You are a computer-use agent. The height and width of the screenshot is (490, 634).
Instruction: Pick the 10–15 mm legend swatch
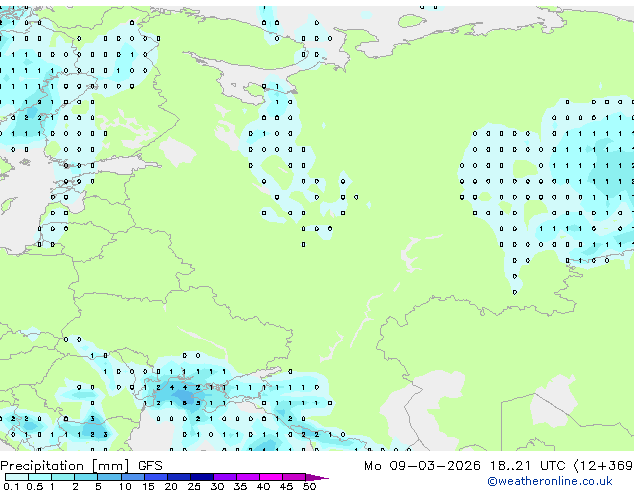pyautogui.click(x=132, y=477)
